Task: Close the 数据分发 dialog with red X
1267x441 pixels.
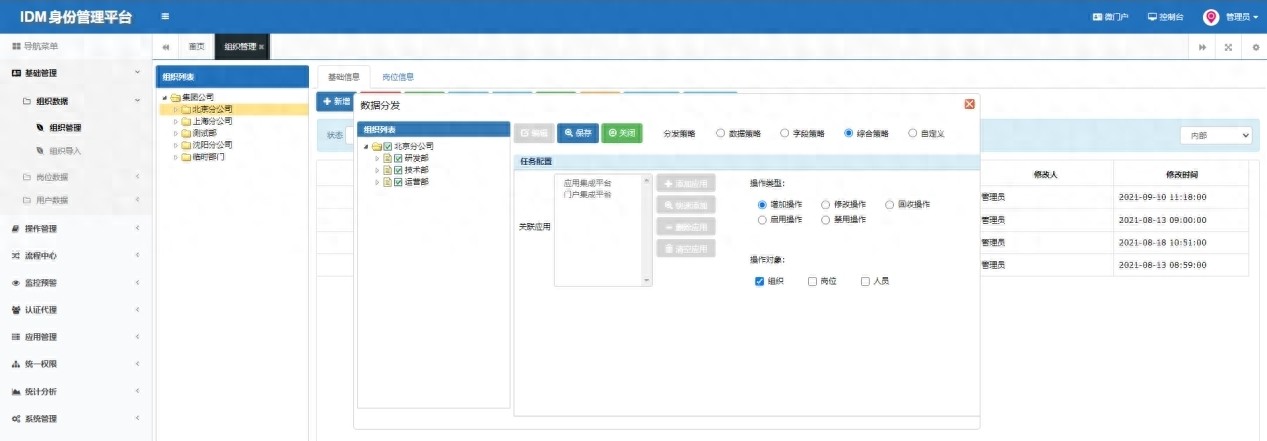Action: [969, 104]
